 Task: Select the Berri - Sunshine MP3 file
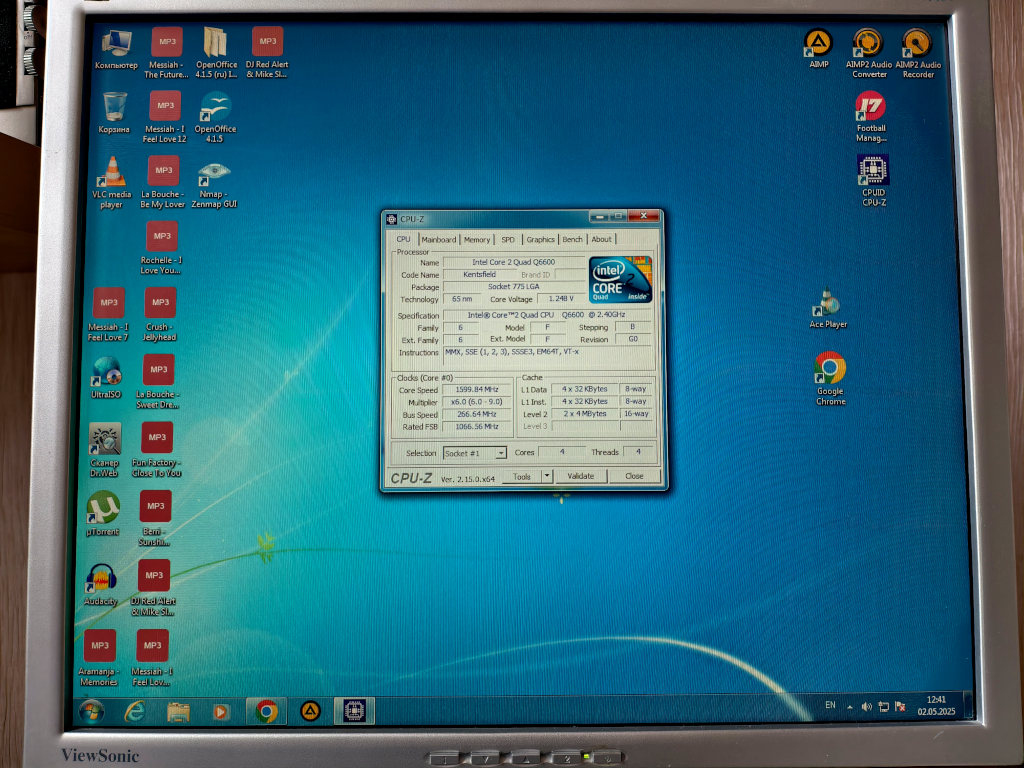click(x=155, y=519)
